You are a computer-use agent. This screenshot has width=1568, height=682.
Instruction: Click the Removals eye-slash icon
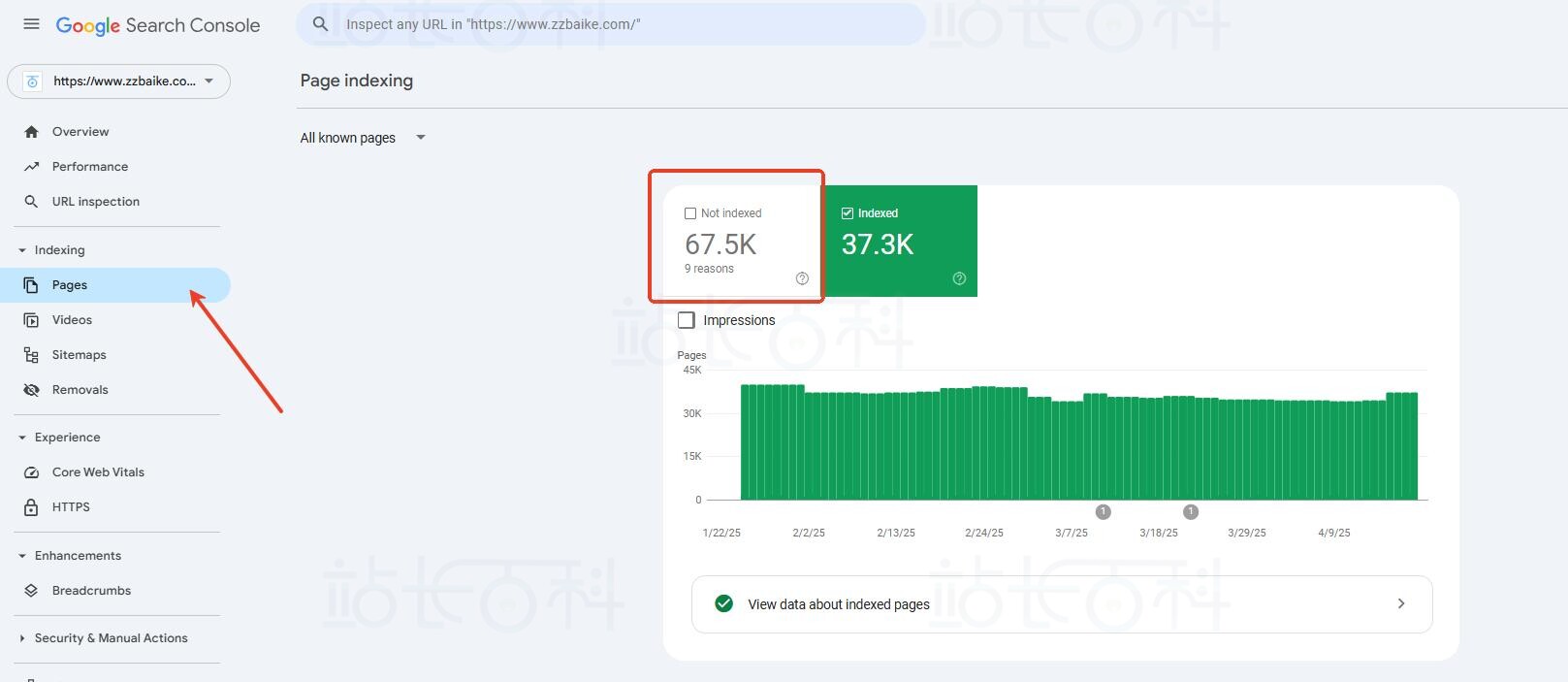coord(31,390)
